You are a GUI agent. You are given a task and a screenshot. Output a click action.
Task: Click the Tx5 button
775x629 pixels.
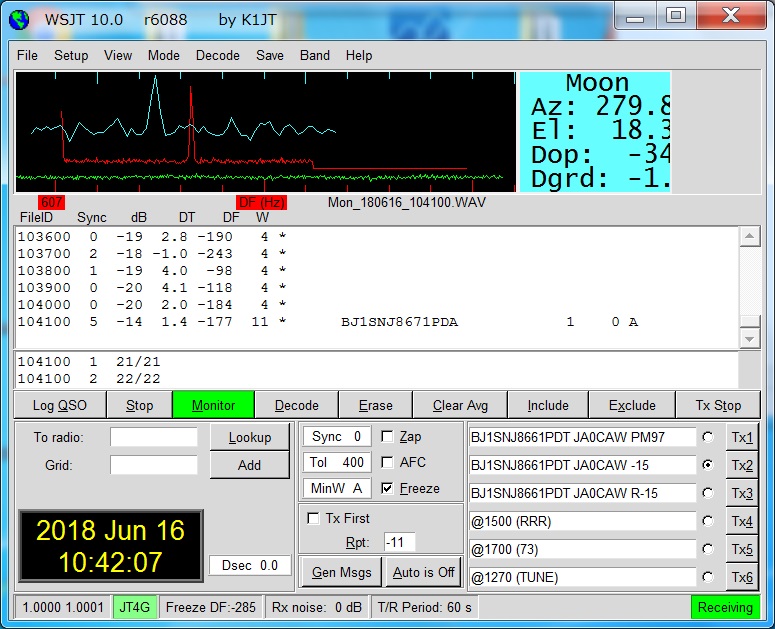[742, 549]
